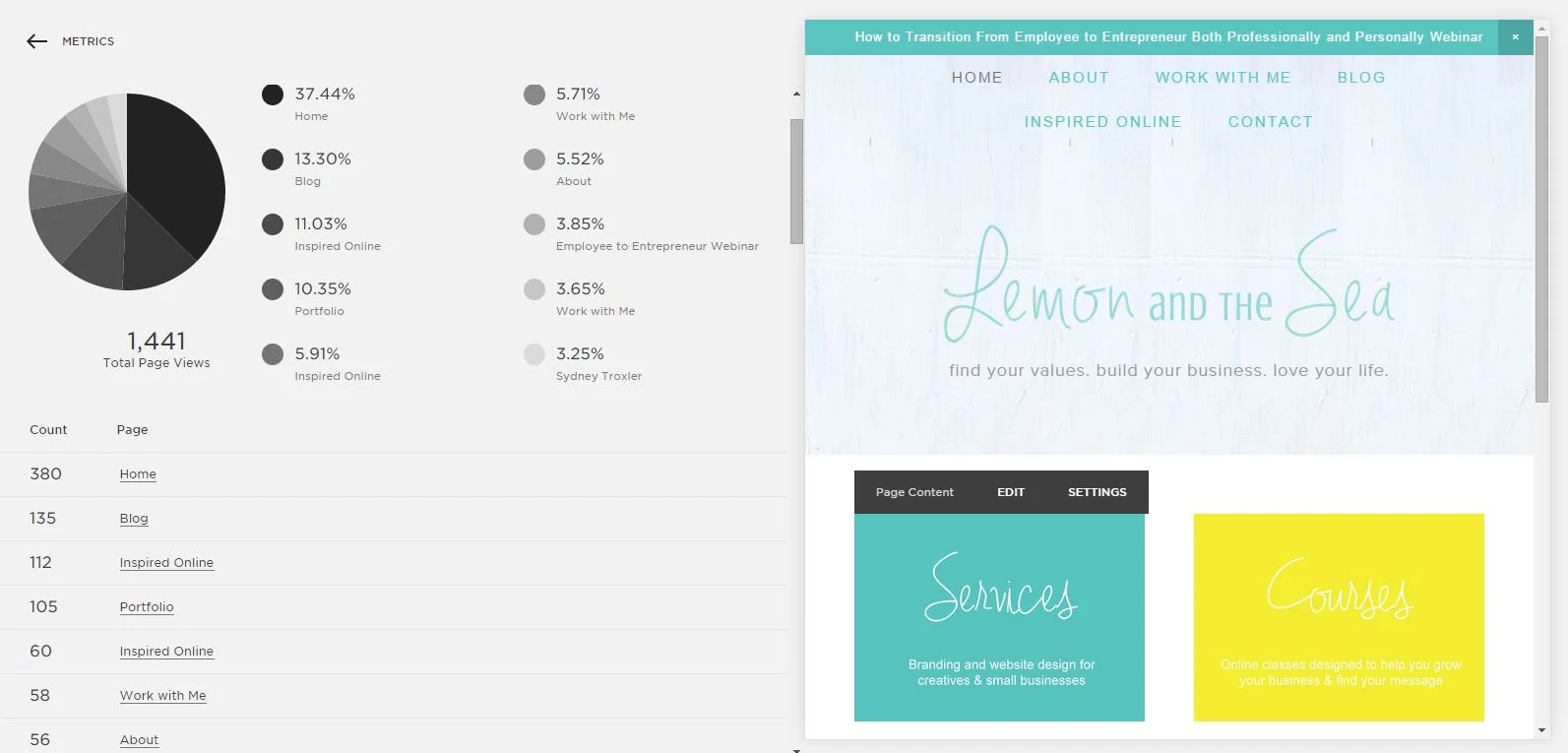Click the 37.44% Home legend dot
The width and height of the screenshot is (1568, 753).
[x=273, y=94]
